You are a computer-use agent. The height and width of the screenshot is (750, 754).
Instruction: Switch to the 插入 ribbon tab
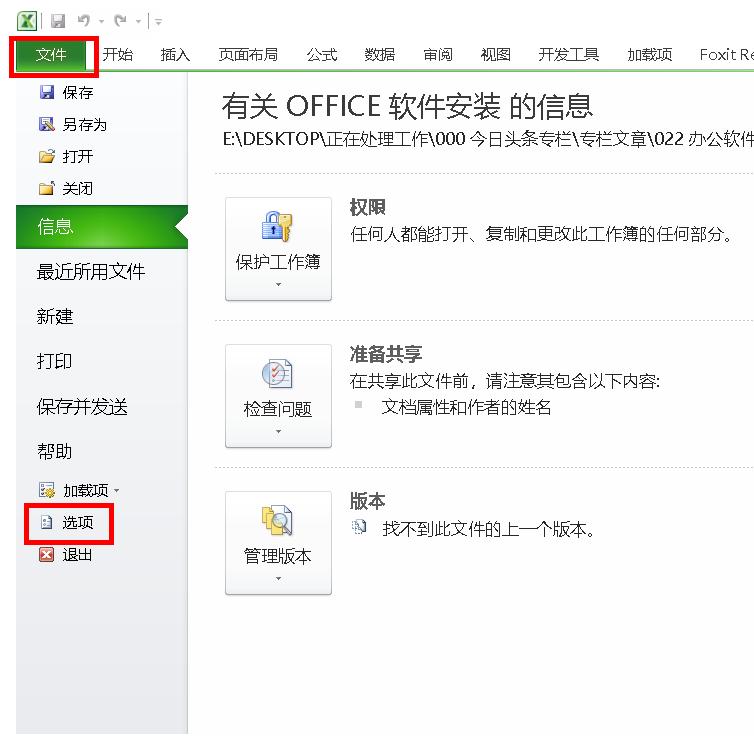(175, 55)
